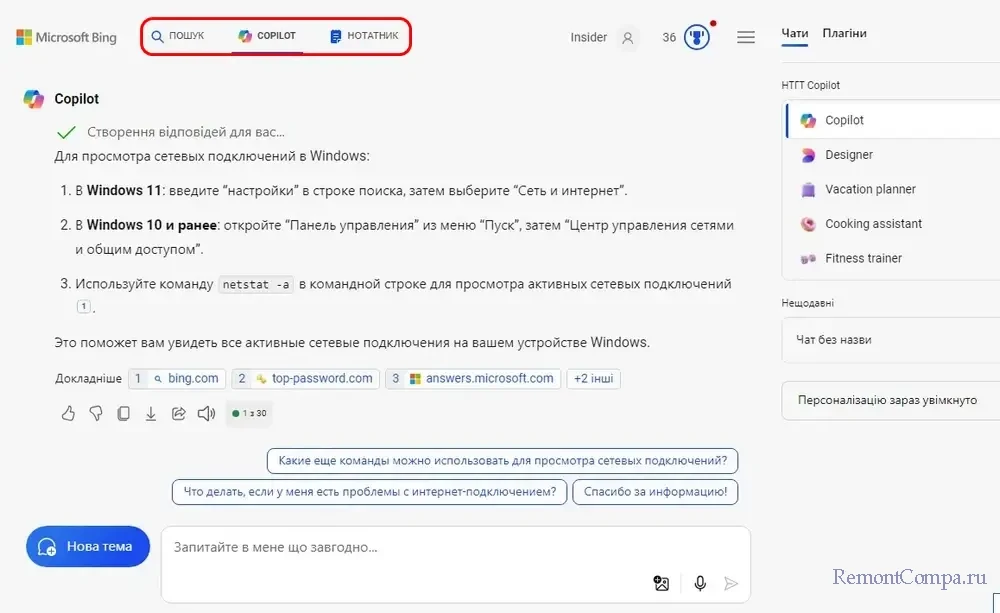
Task: Switch to the Плагіни tab
Action: click(844, 33)
